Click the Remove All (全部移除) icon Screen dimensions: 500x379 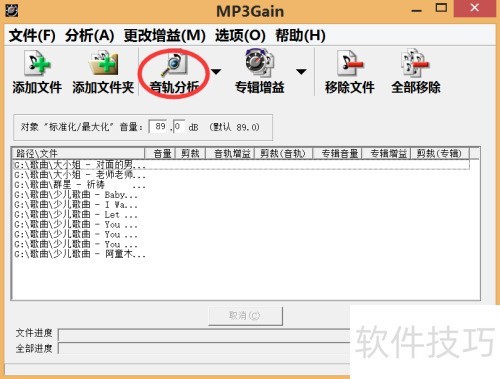(x=415, y=63)
